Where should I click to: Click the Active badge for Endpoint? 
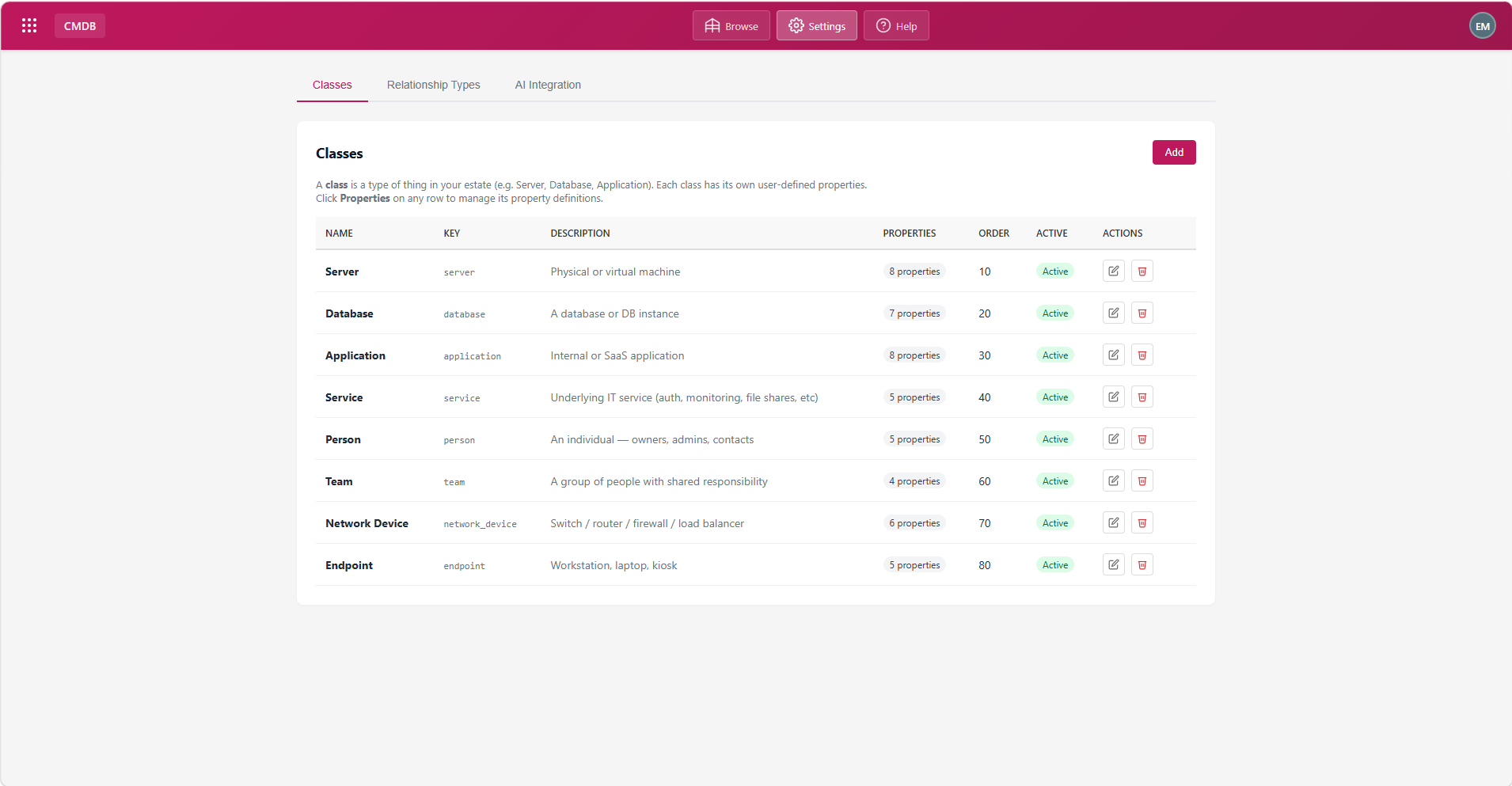[1055, 565]
